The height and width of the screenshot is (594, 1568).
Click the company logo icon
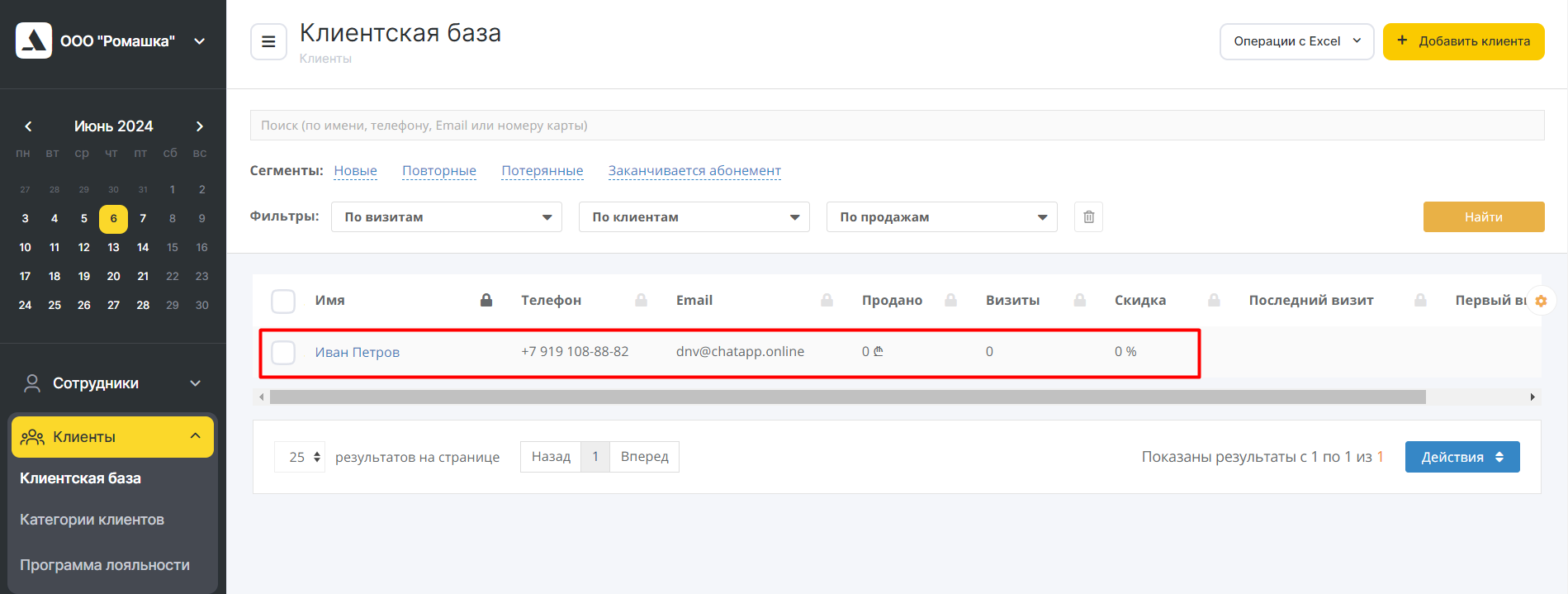coord(34,40)
